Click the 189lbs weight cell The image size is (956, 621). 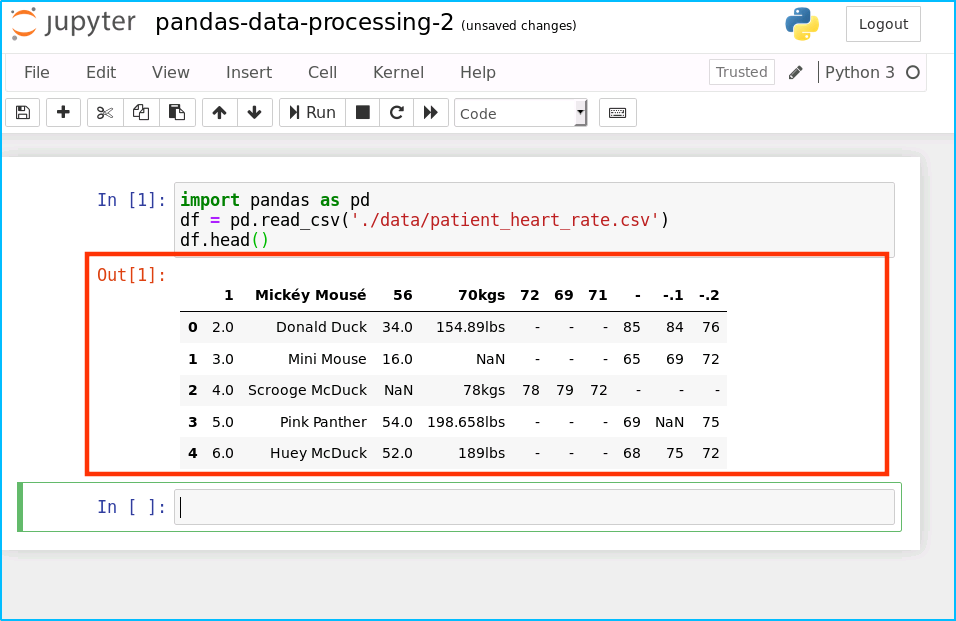[x=481, y=453]
